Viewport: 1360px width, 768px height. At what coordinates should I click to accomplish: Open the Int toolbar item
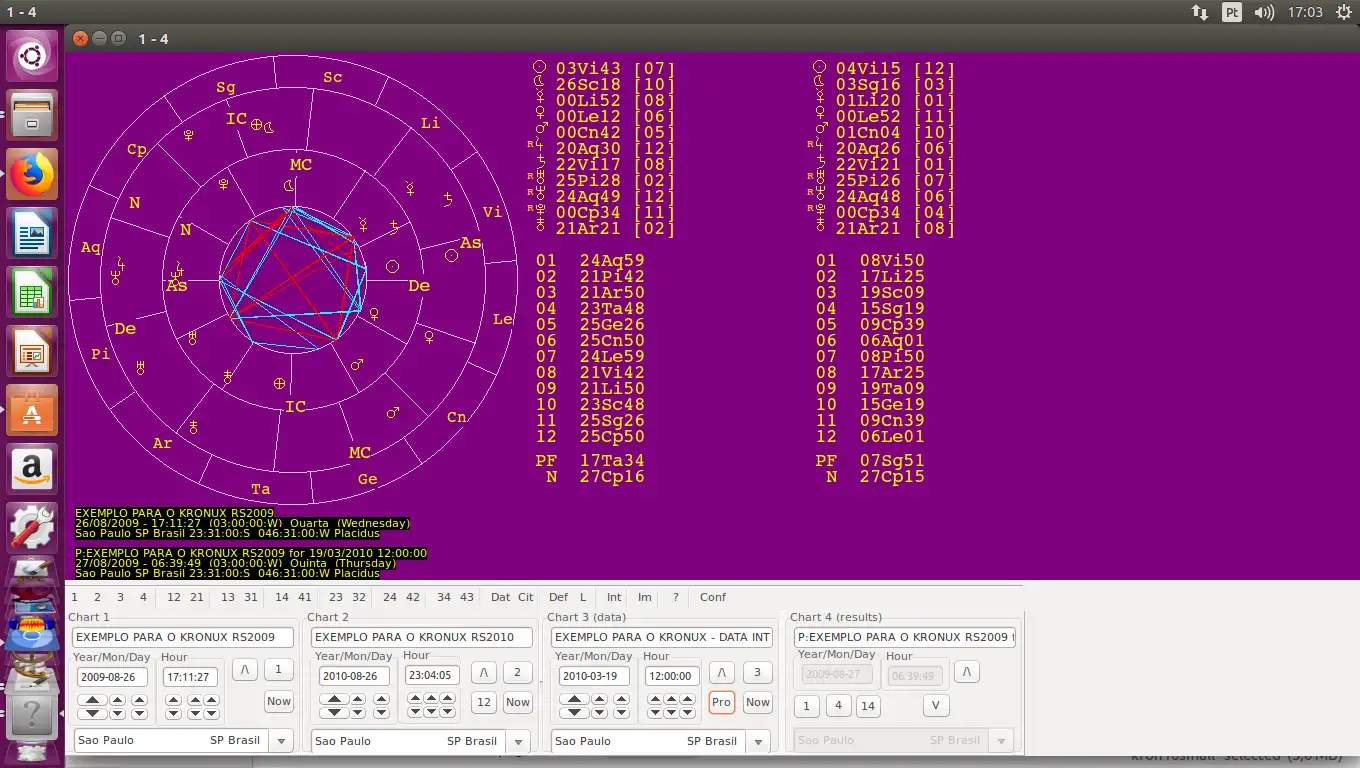coord(614,597)
